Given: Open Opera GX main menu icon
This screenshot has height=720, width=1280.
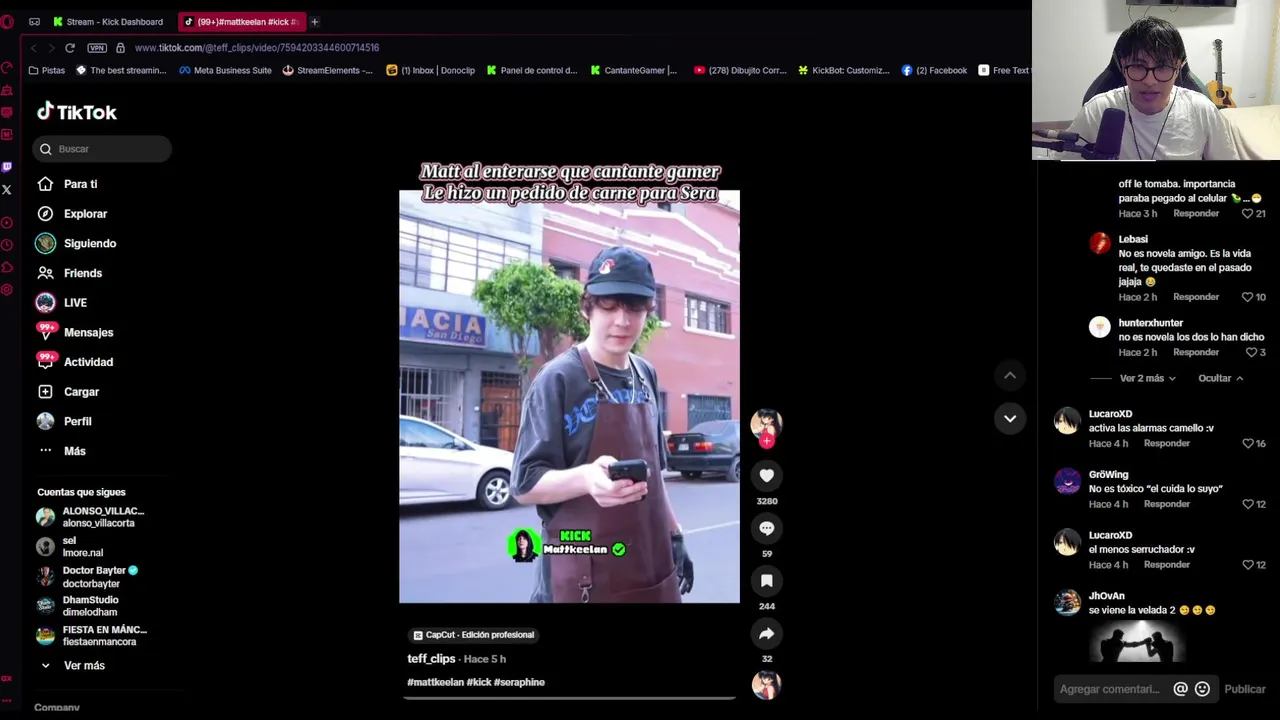Looking at the screenshot, I should 7,21.
